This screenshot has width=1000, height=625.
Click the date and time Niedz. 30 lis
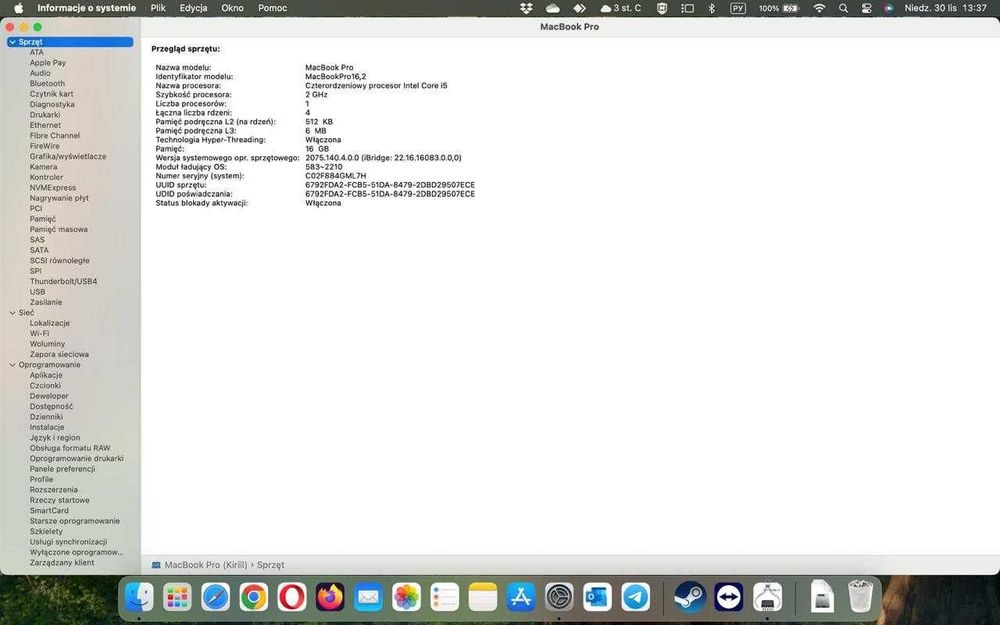click(945, 8)
